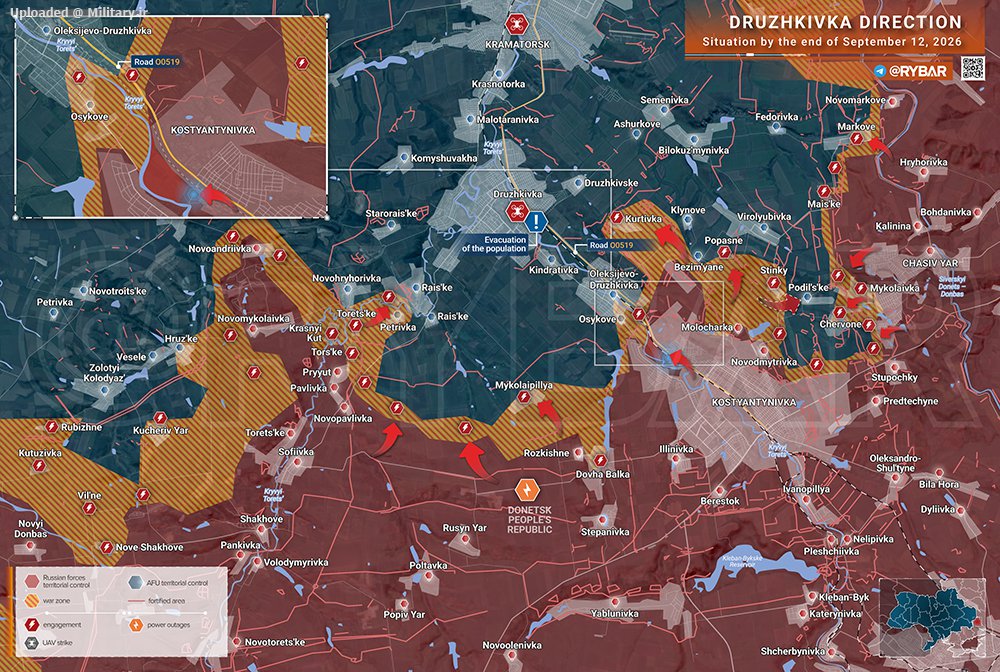This screenshot has height=672, width=1000.
Task: Click the engagement icon at Kutuzivka
Action: tap(39, 466)
